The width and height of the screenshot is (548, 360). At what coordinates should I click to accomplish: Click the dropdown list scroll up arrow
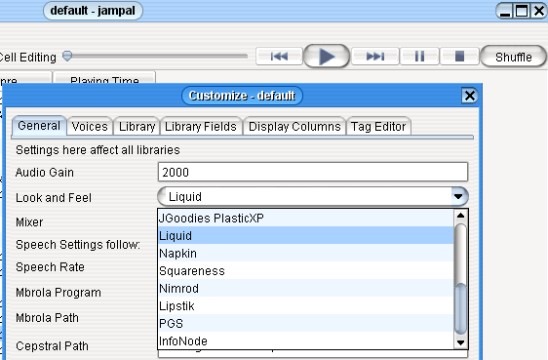click(x=461, y=215)
